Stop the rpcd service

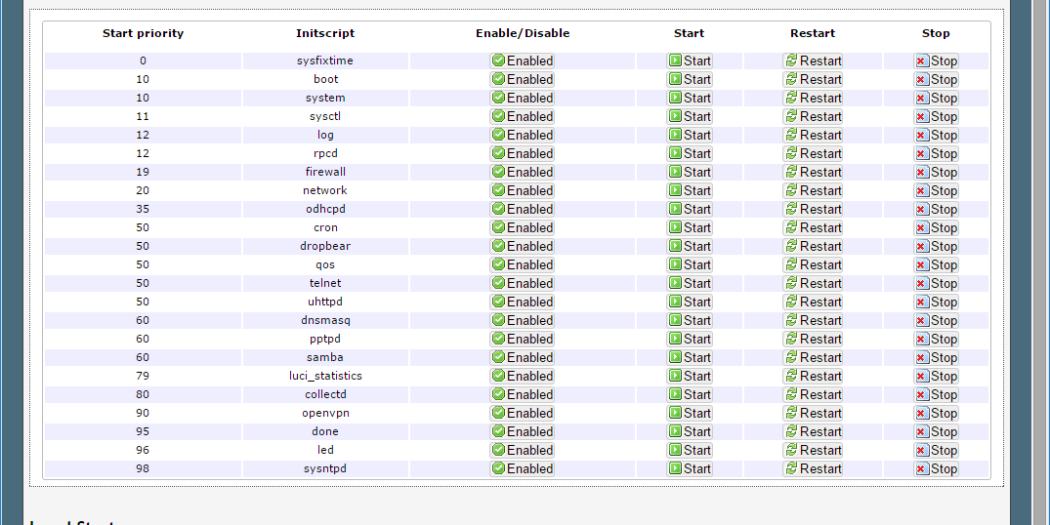pos(936,154)
